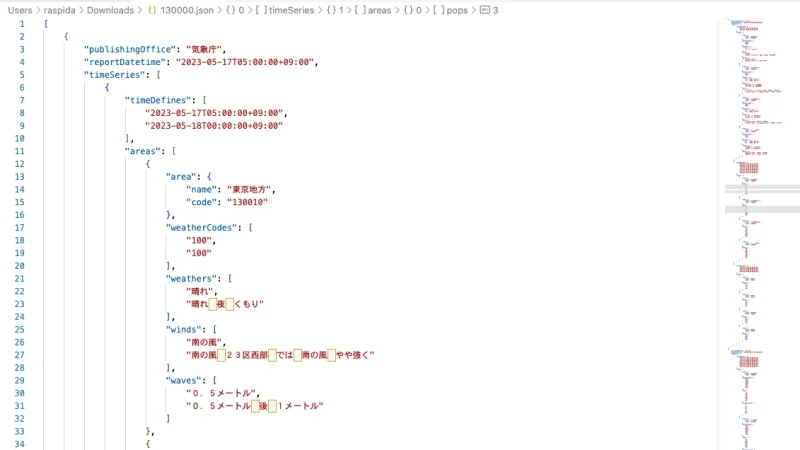800x450 pixels.
Task: Click the "気象庁" value on line 3
Action: pos(204,49)
